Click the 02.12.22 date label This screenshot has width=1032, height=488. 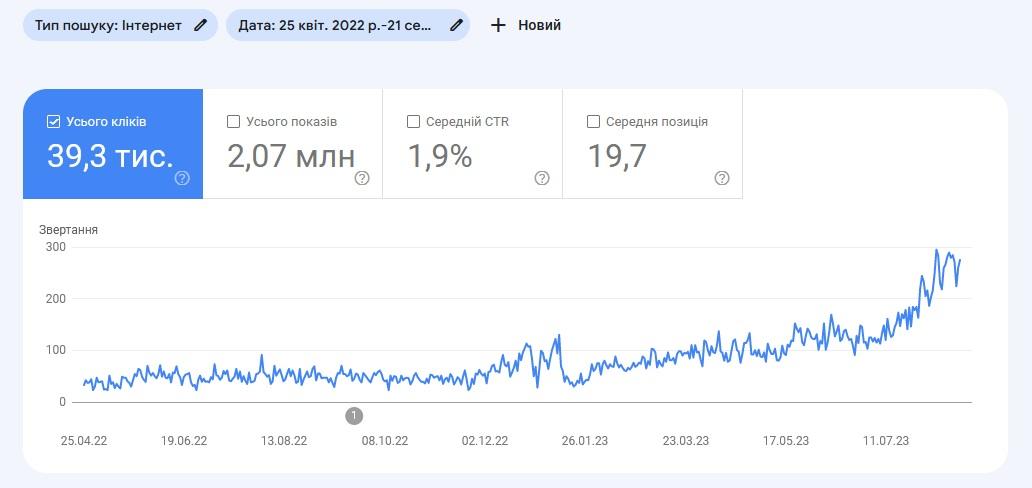pos(484,441)
